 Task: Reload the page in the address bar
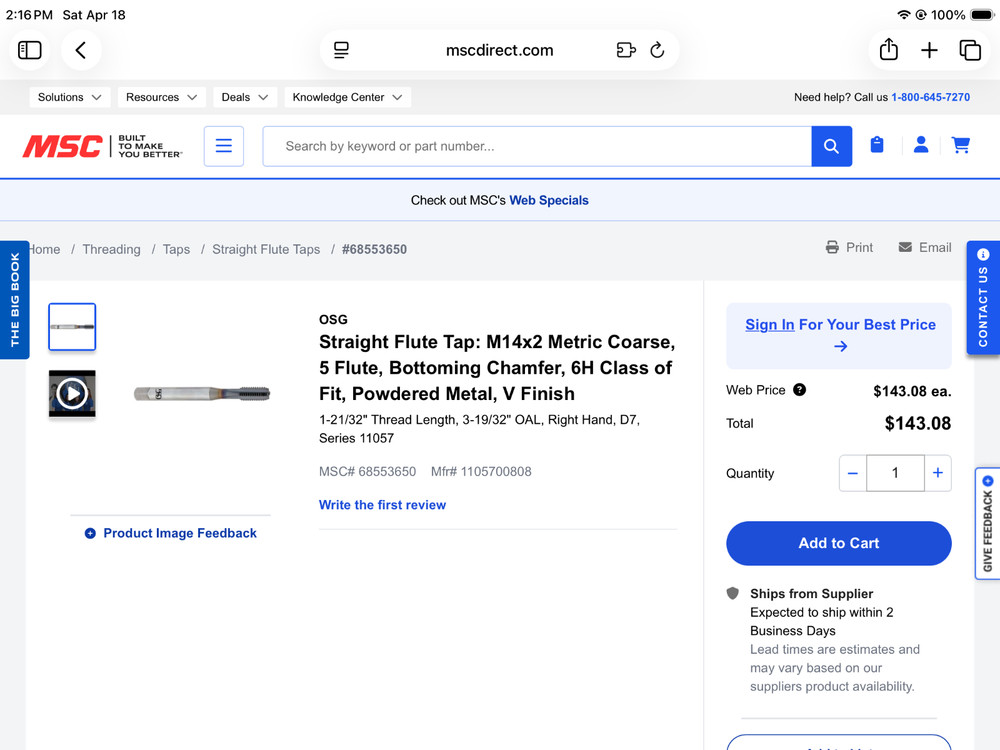[657, 50]
